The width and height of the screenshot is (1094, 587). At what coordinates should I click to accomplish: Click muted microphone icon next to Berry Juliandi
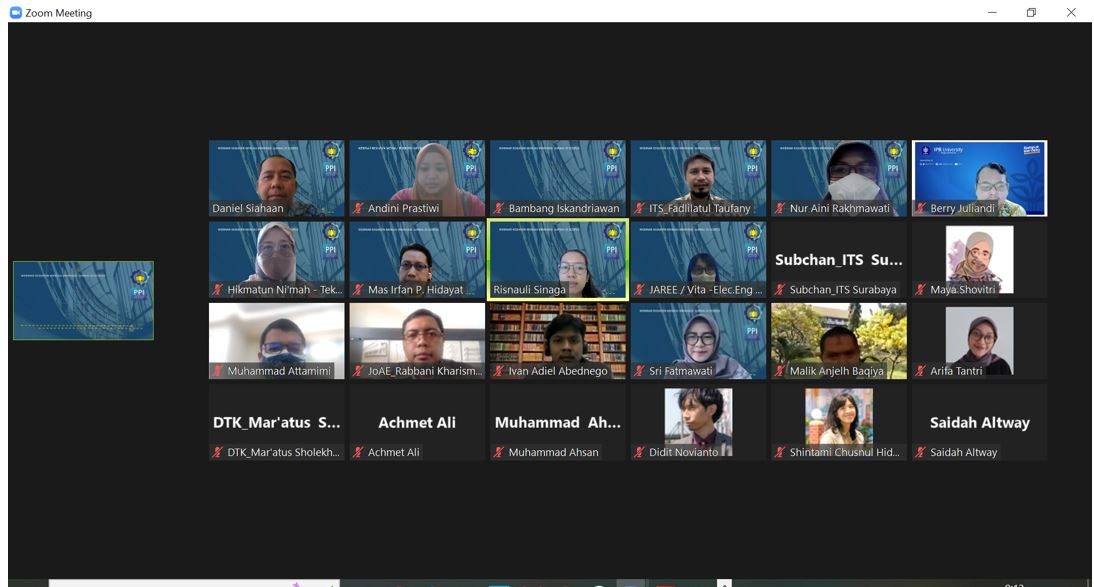click(921, 209)
